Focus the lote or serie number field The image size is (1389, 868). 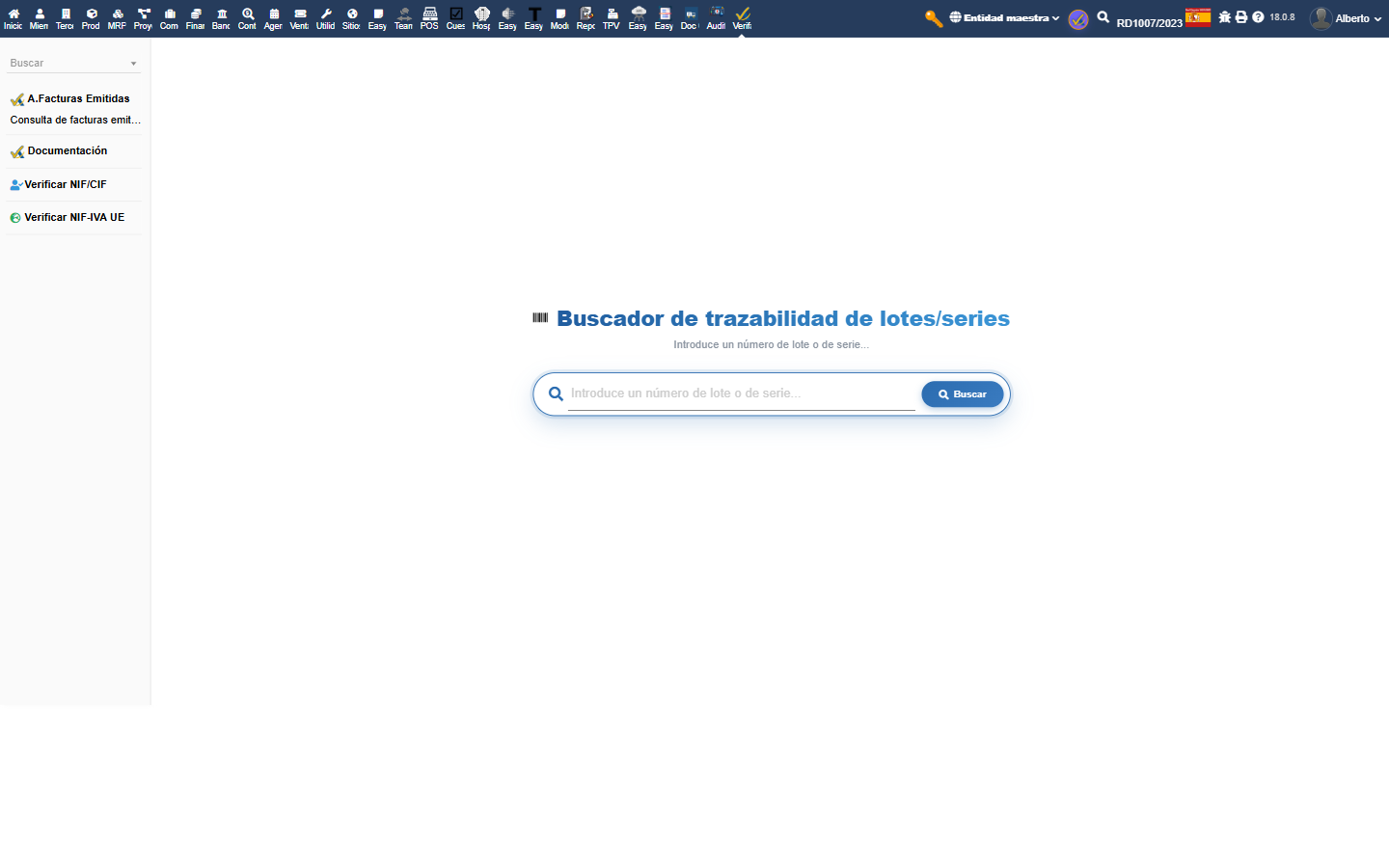(x=742, y=393)
